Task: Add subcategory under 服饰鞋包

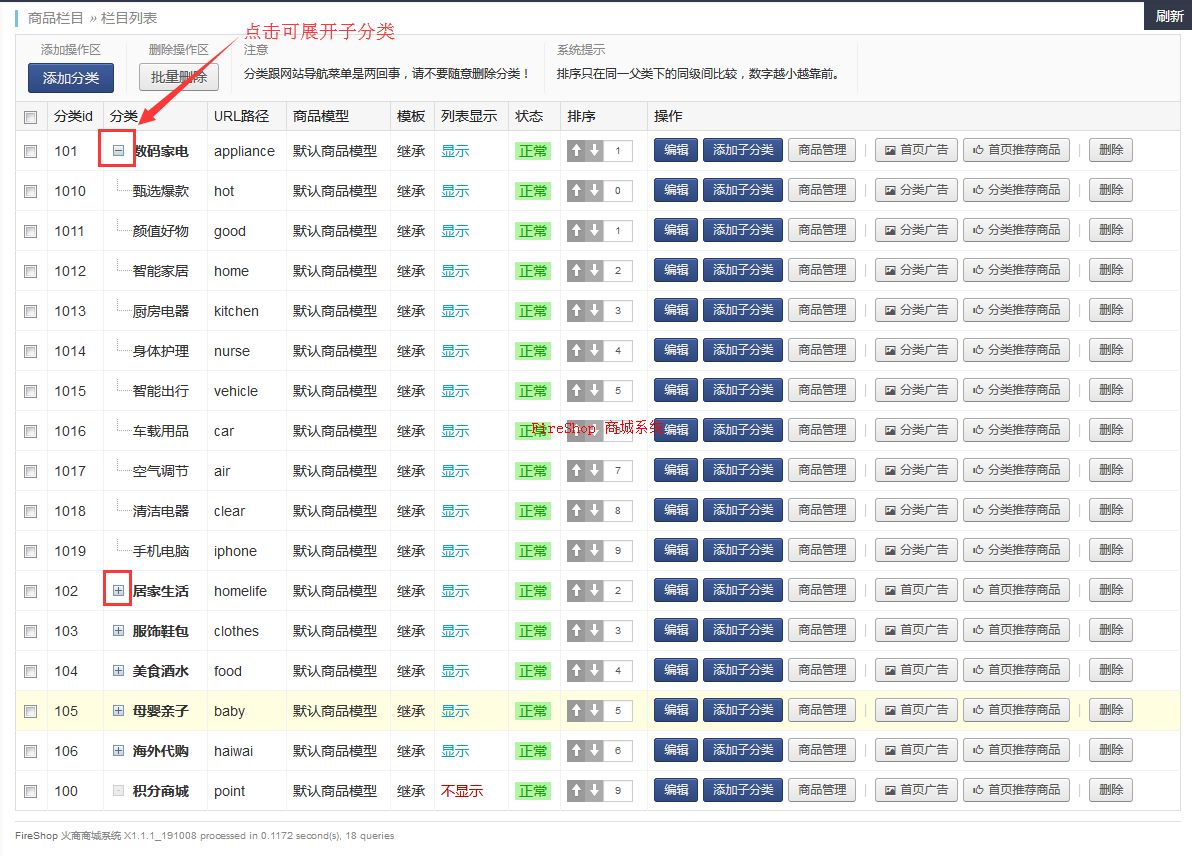Action: coord(743,629)
